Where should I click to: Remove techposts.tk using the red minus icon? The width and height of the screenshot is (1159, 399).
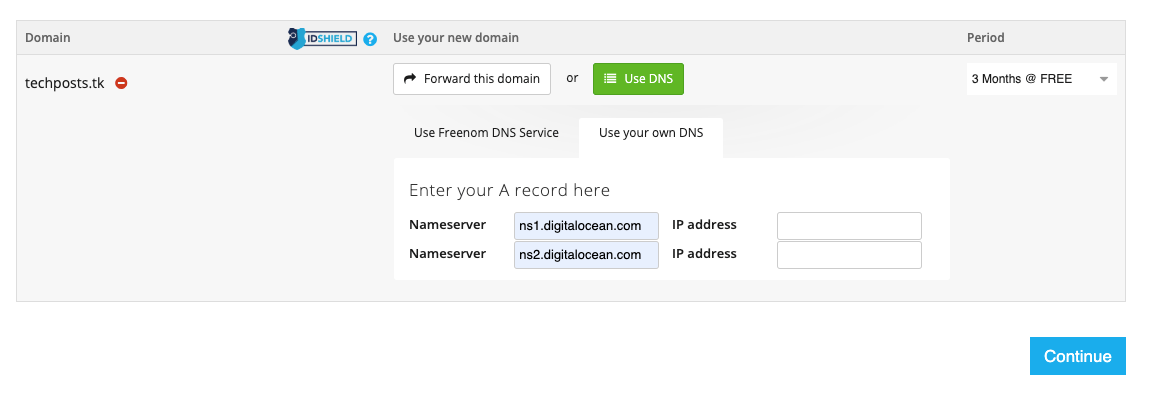pyautogui.click(x=121, y=83)
